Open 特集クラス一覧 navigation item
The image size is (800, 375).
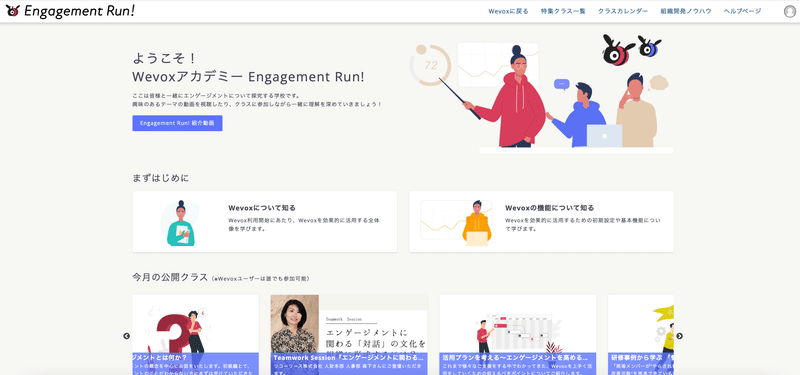coord(563,11)
